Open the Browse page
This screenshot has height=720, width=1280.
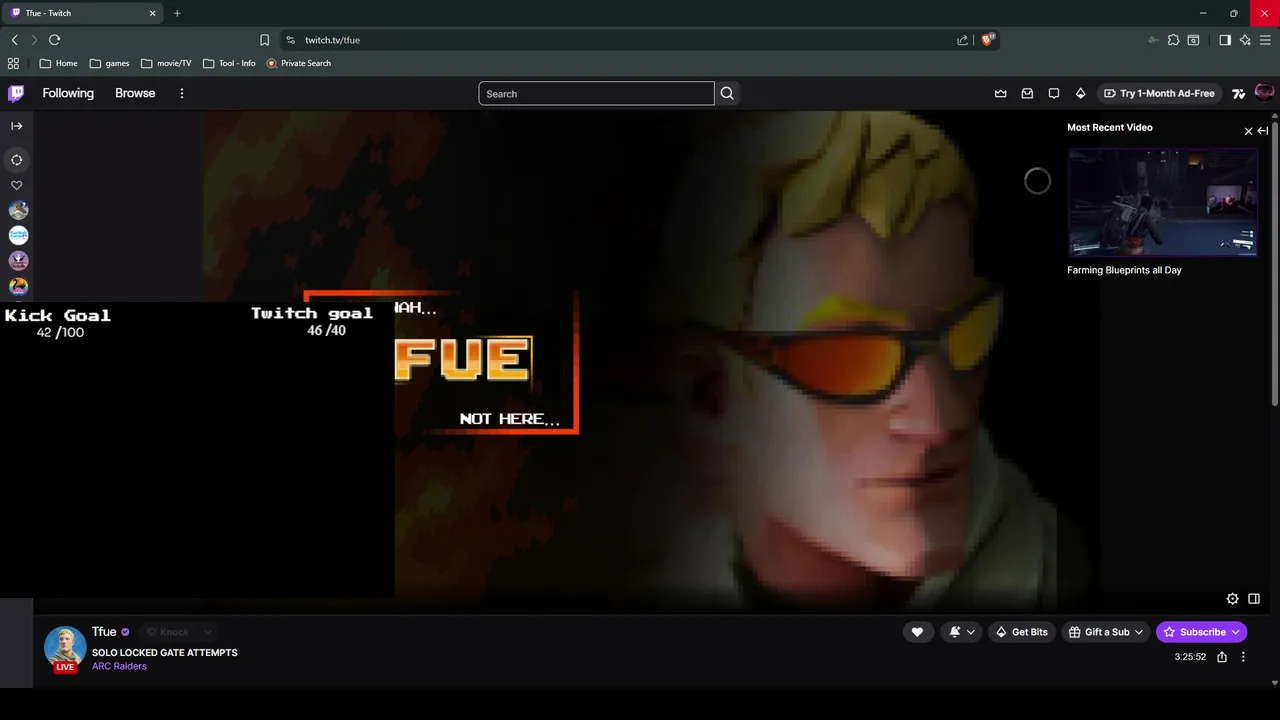coord(135,93)
